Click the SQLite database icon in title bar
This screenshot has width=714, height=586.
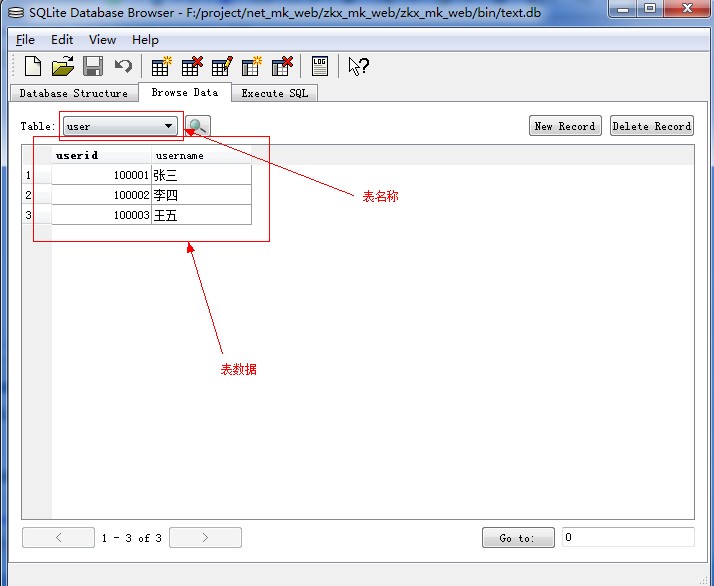coord(16,12)
